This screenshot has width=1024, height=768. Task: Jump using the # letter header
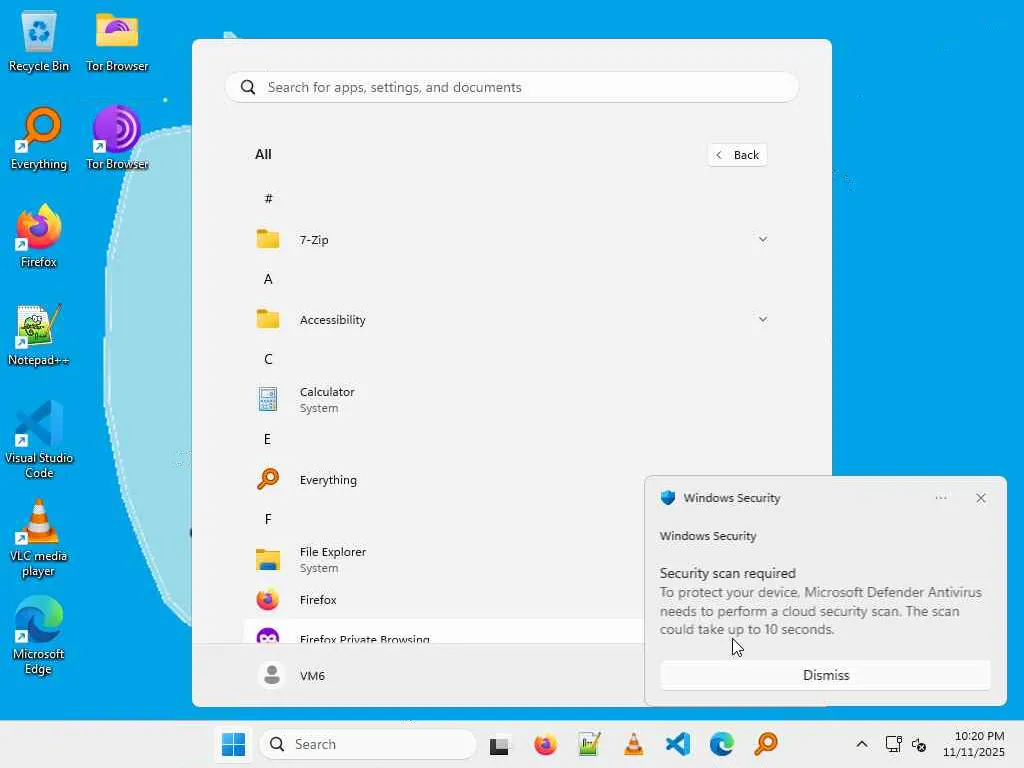[x=268, y=199]
